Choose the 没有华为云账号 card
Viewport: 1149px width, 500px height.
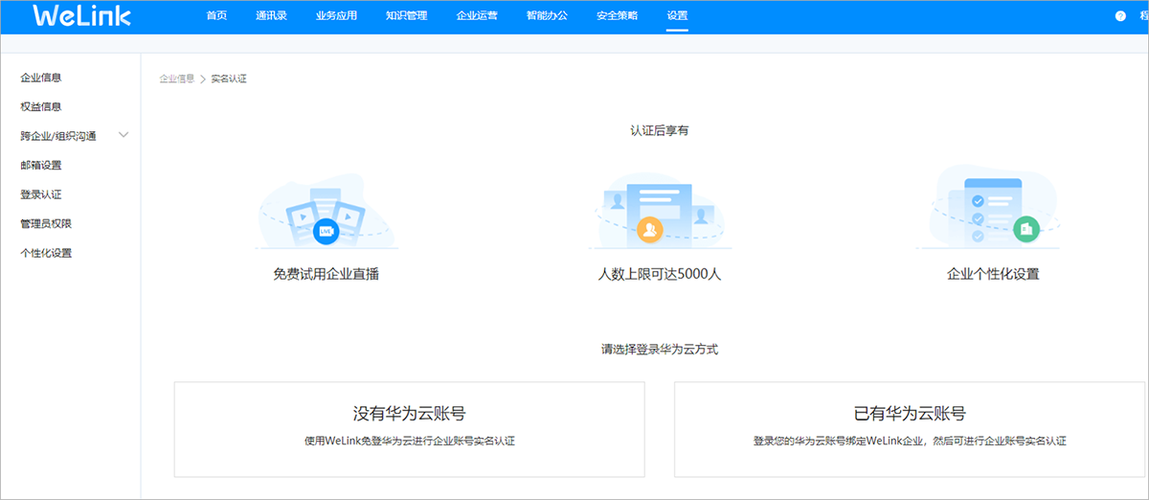coord(409,429)
